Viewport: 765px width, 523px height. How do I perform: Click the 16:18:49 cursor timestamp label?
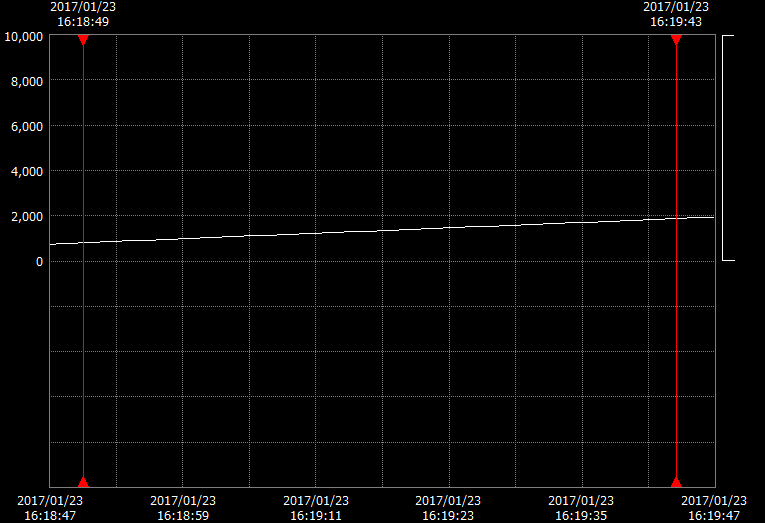83,14
